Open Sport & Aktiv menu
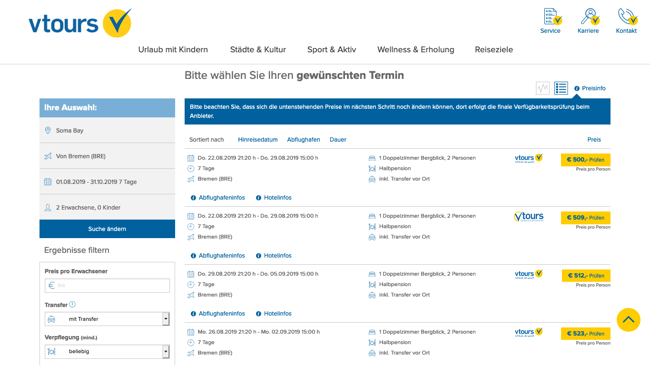This screenshot has width=650, height=365. 332,49
